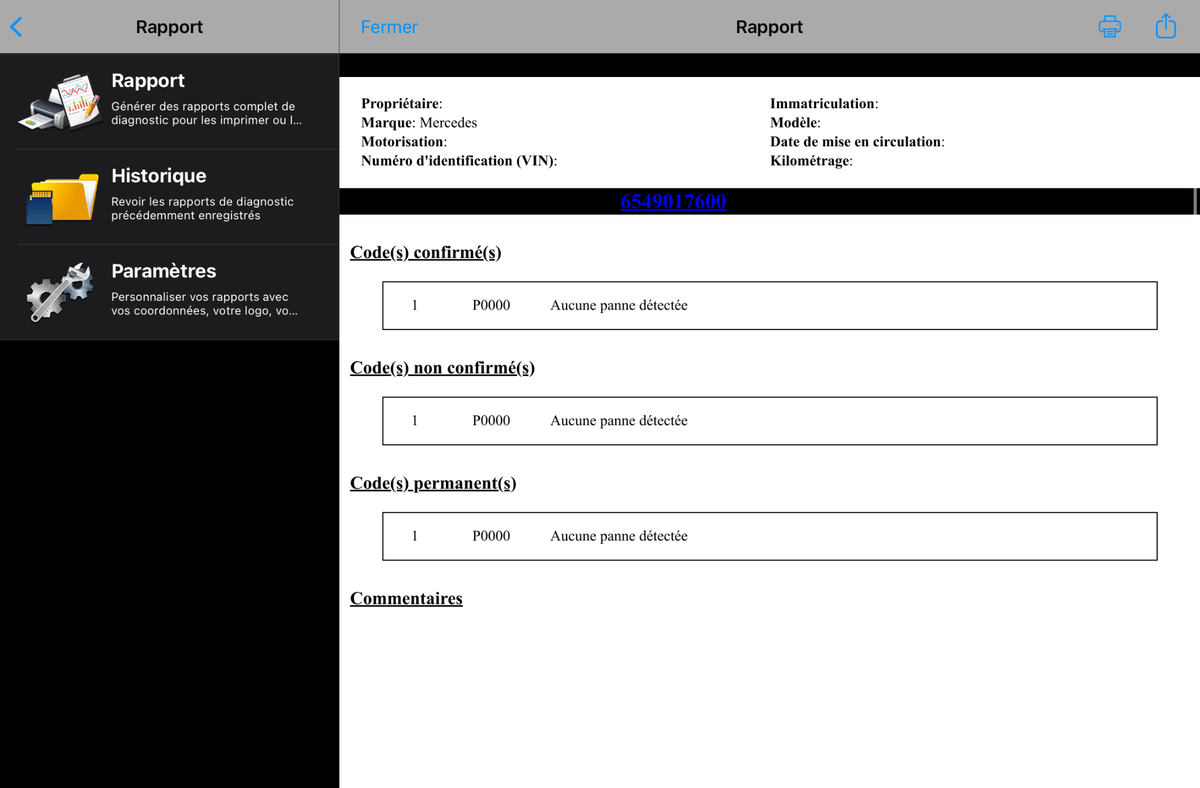Click the Kilométrage field label

[x=811, y=161]
